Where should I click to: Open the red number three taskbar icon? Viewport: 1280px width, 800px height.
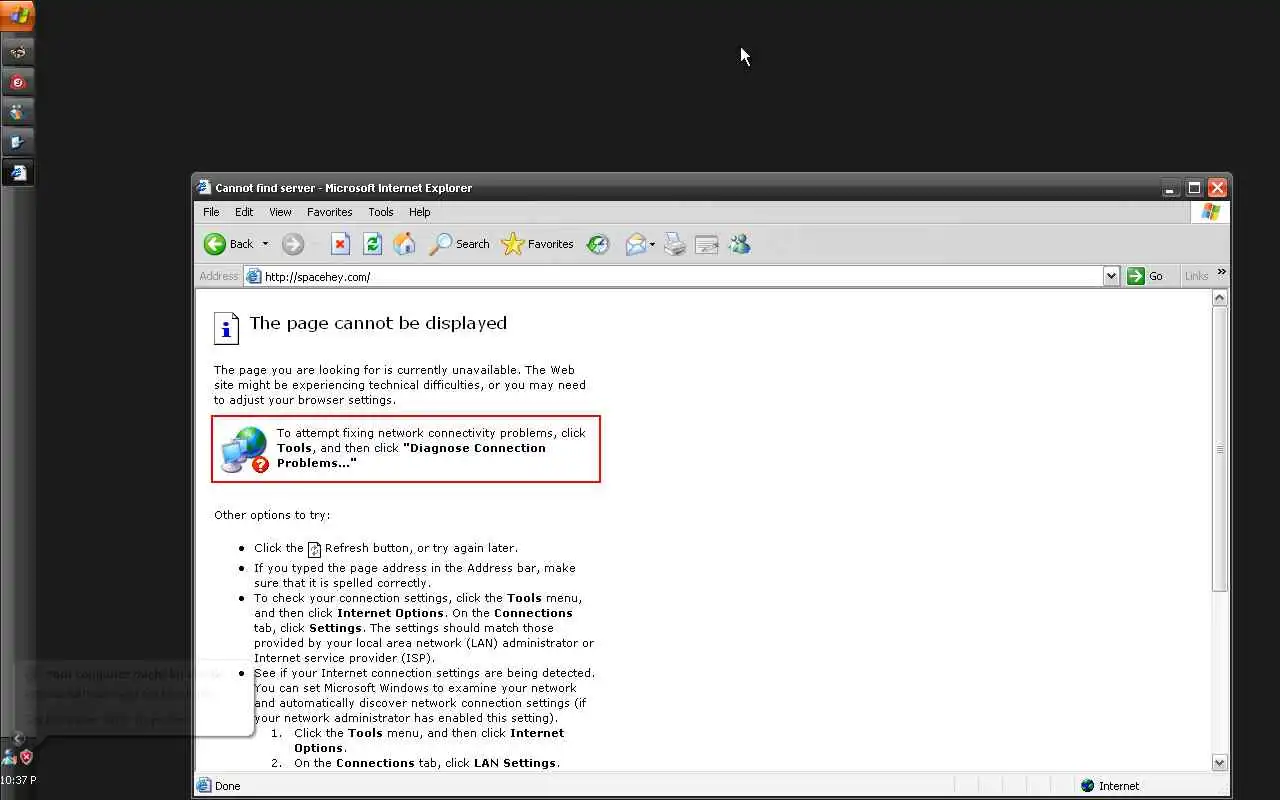point(18,82)
